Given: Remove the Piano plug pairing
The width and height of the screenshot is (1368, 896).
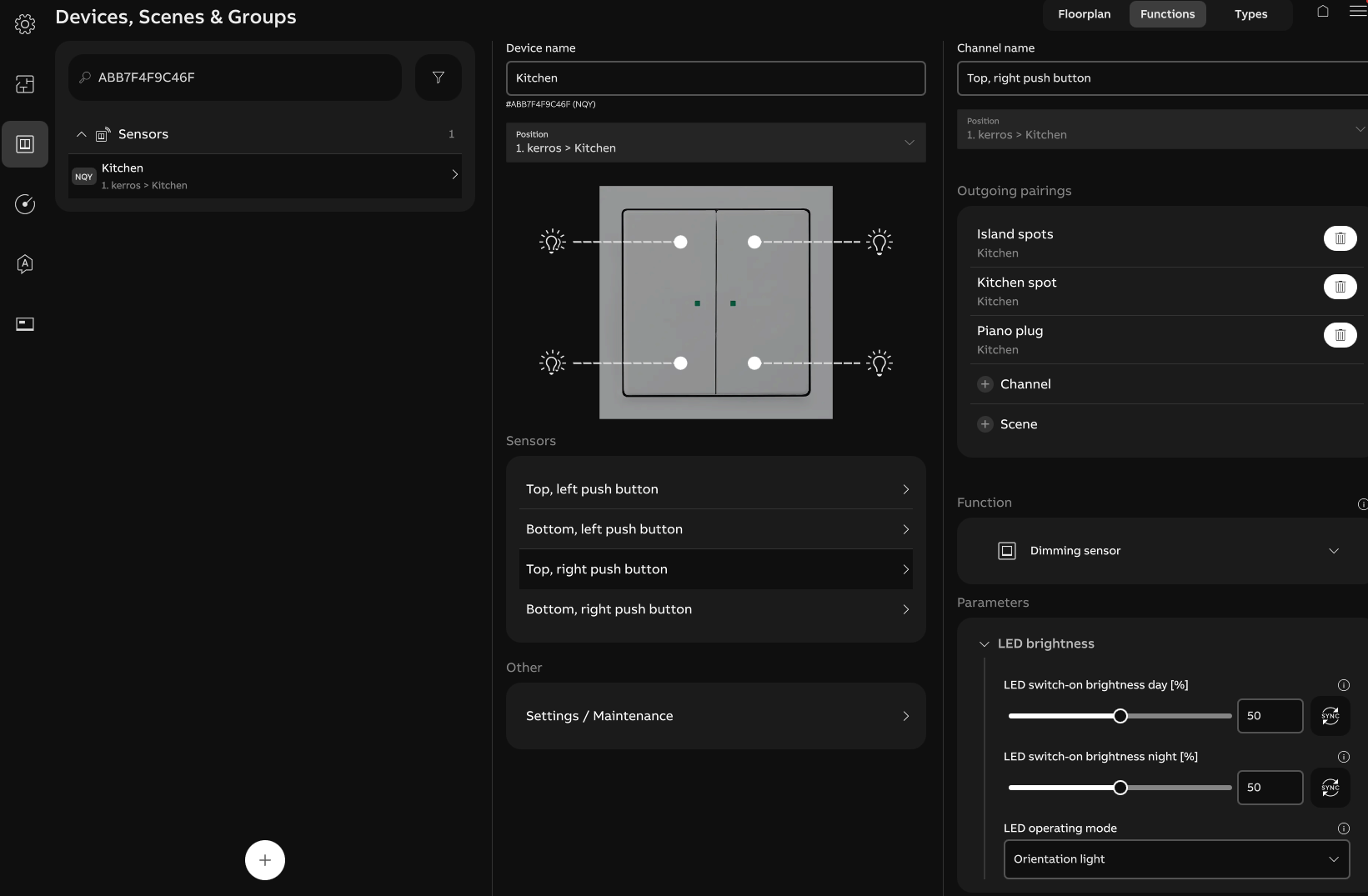Looking at the screenshot, I should click(x=1340, y=335).
